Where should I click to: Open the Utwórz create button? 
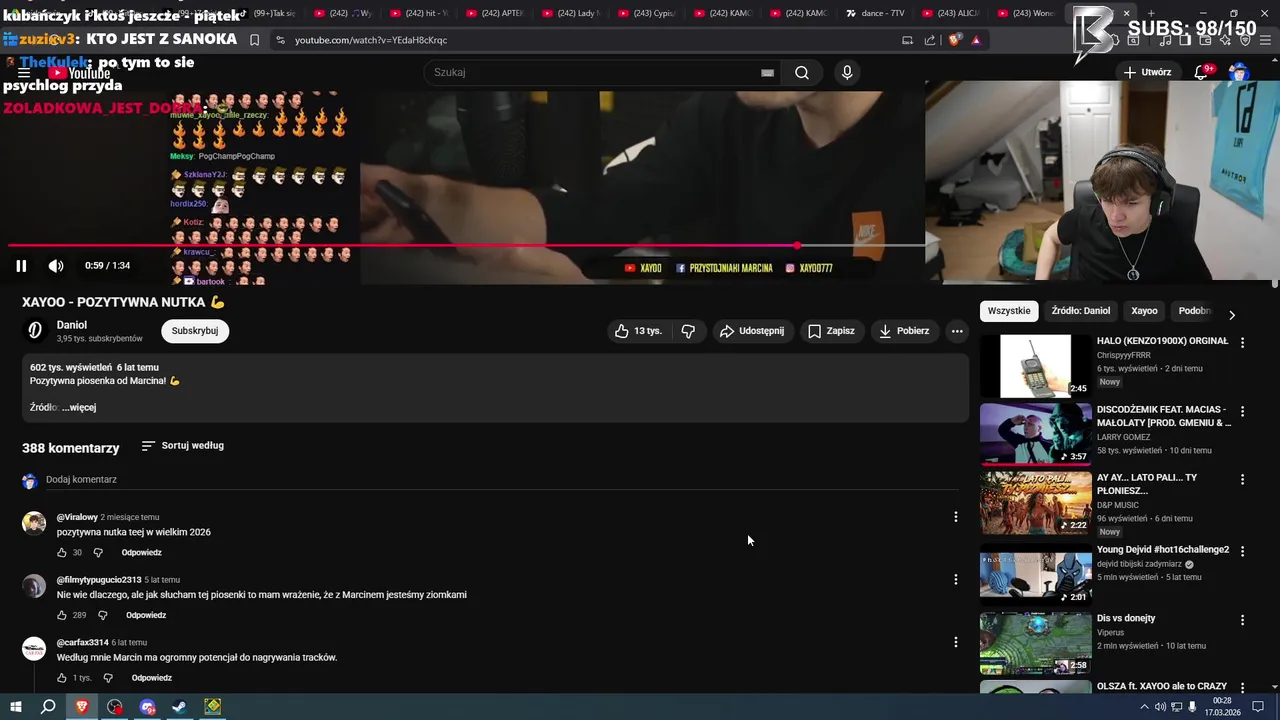[x=1147, y=72]
